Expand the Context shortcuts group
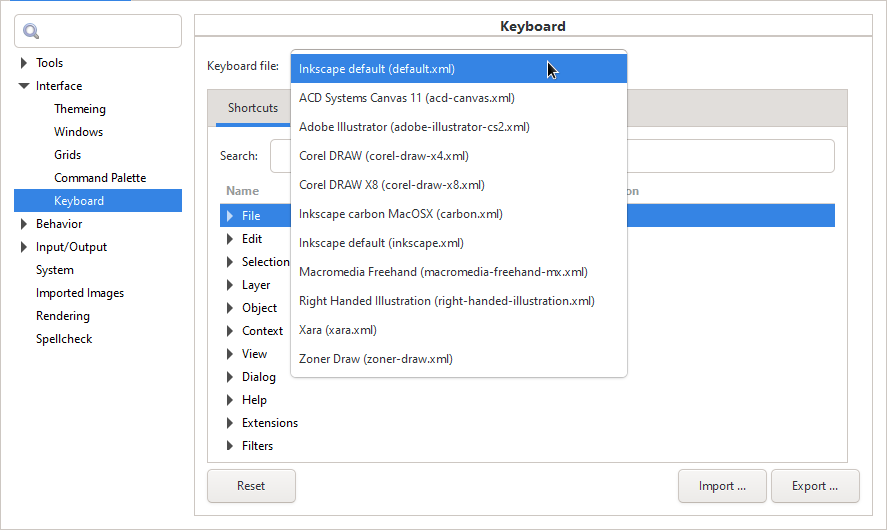The image size is (887, 530). [230, 331]
